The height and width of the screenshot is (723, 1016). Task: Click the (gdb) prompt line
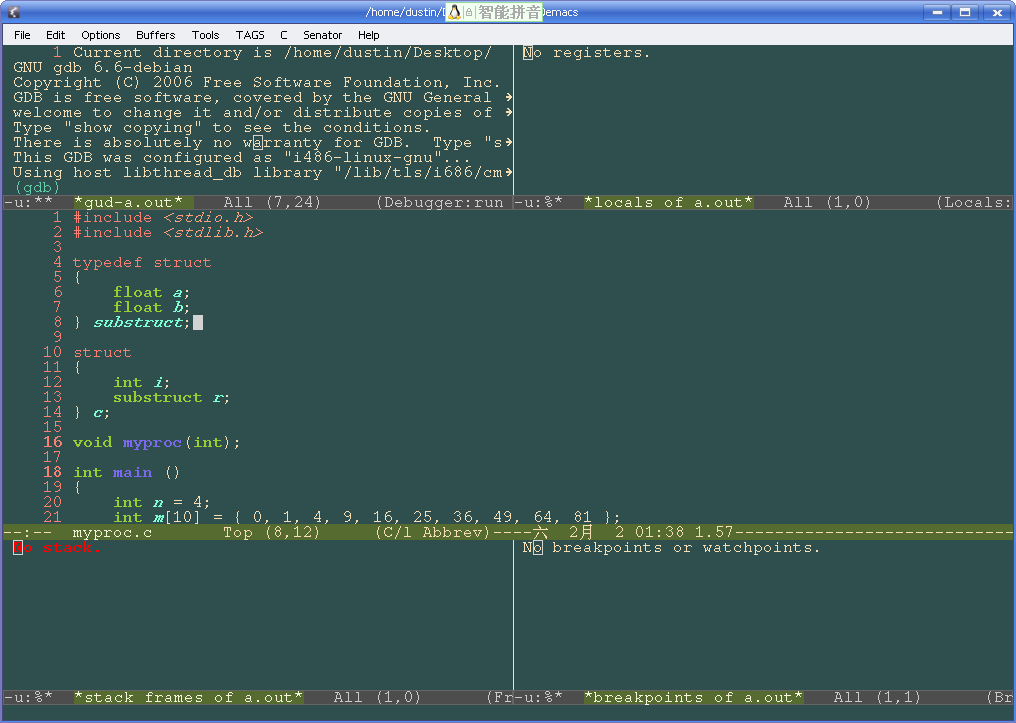coord(37,187)
